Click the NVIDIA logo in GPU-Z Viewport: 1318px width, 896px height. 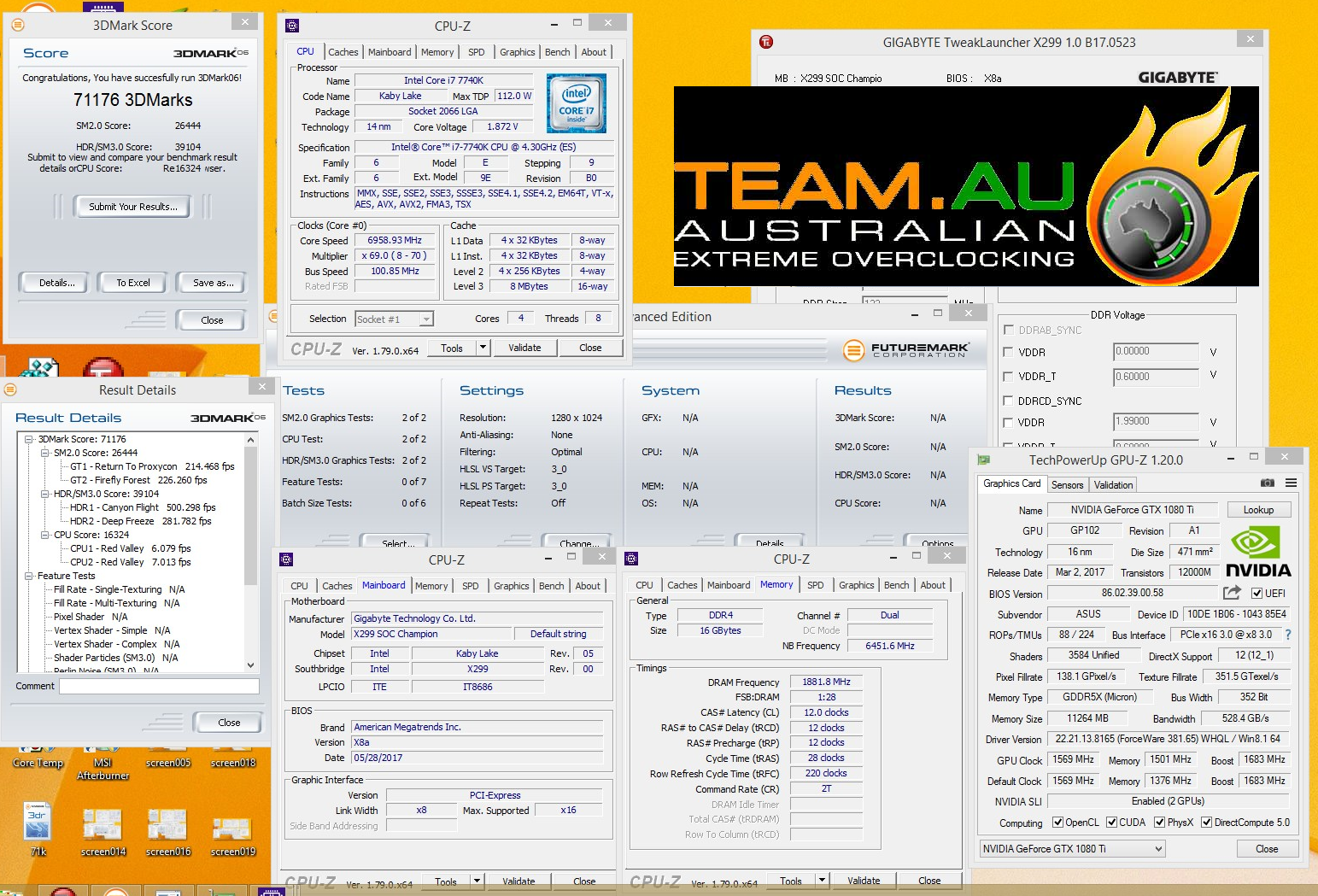(x=1257, y=552)
